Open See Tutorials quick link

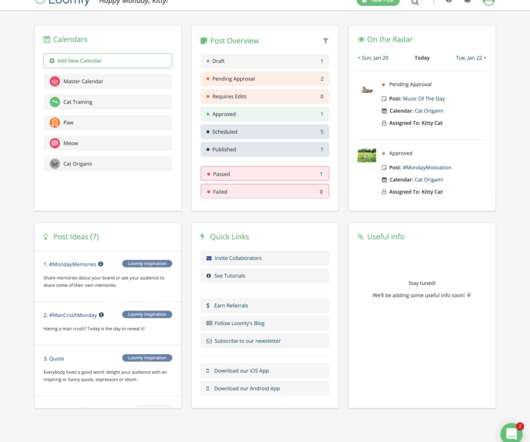pyautogui.click(x=265, y=276)
